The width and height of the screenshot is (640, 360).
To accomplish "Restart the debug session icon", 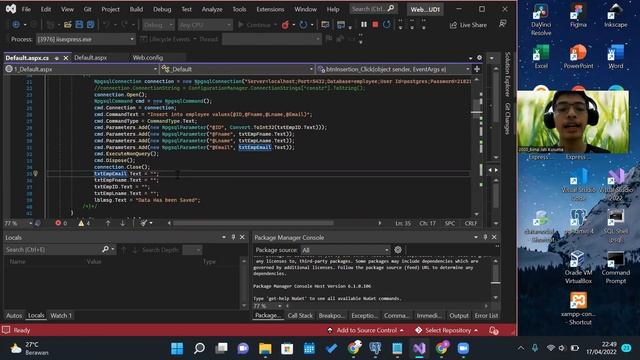I will coord(387,25).
